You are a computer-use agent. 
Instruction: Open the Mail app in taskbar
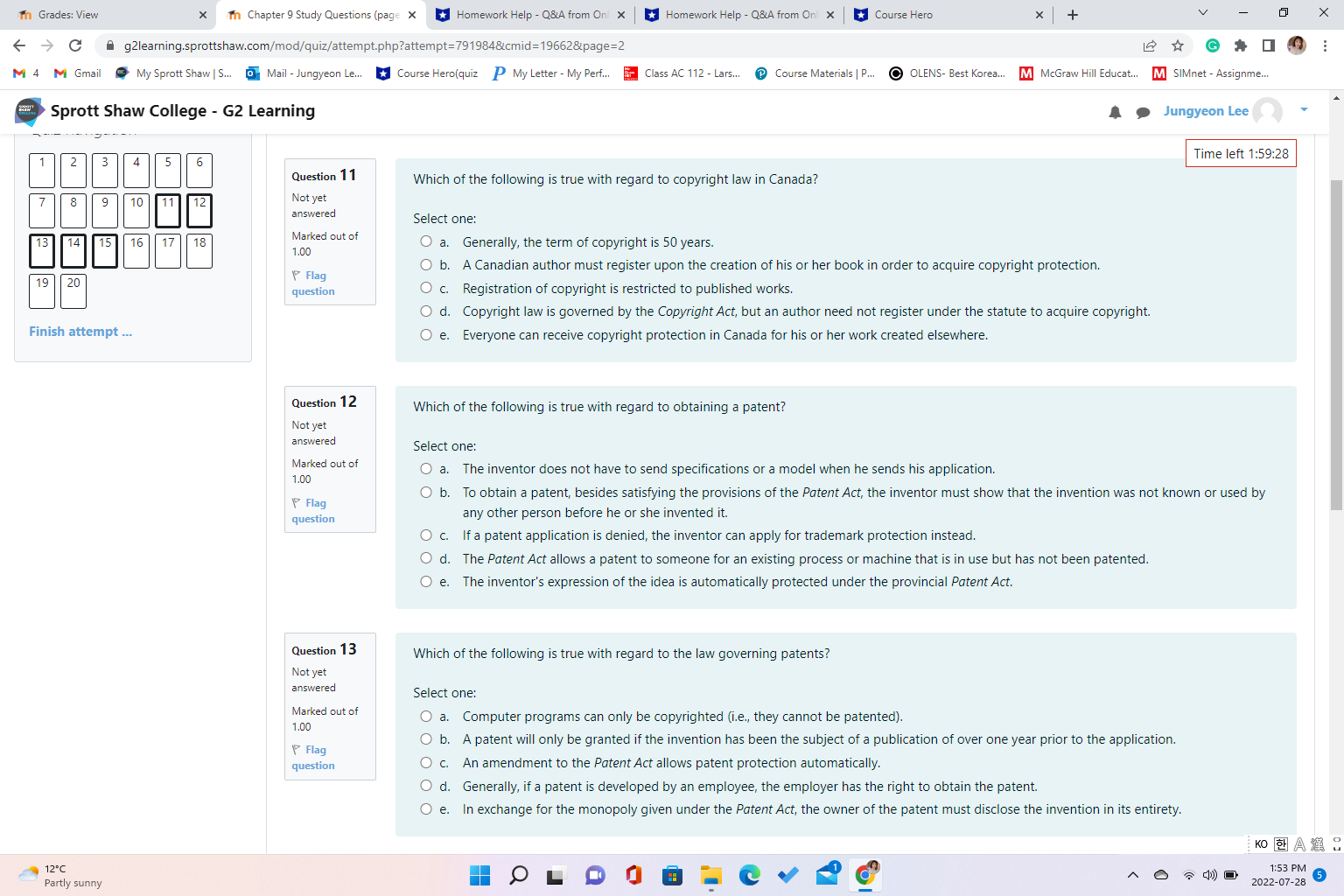coord(827,875)
